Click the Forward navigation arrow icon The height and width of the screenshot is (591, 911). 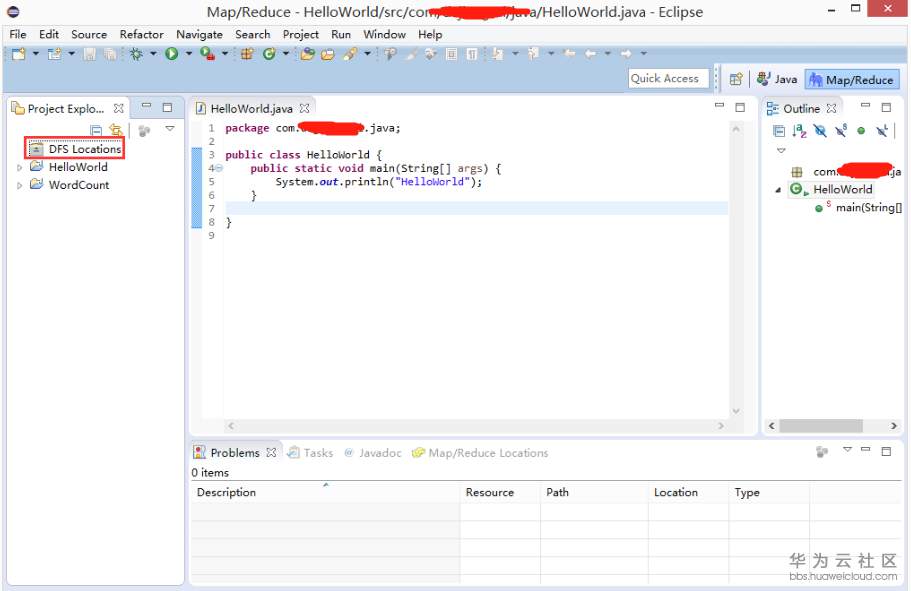point(626,54)
